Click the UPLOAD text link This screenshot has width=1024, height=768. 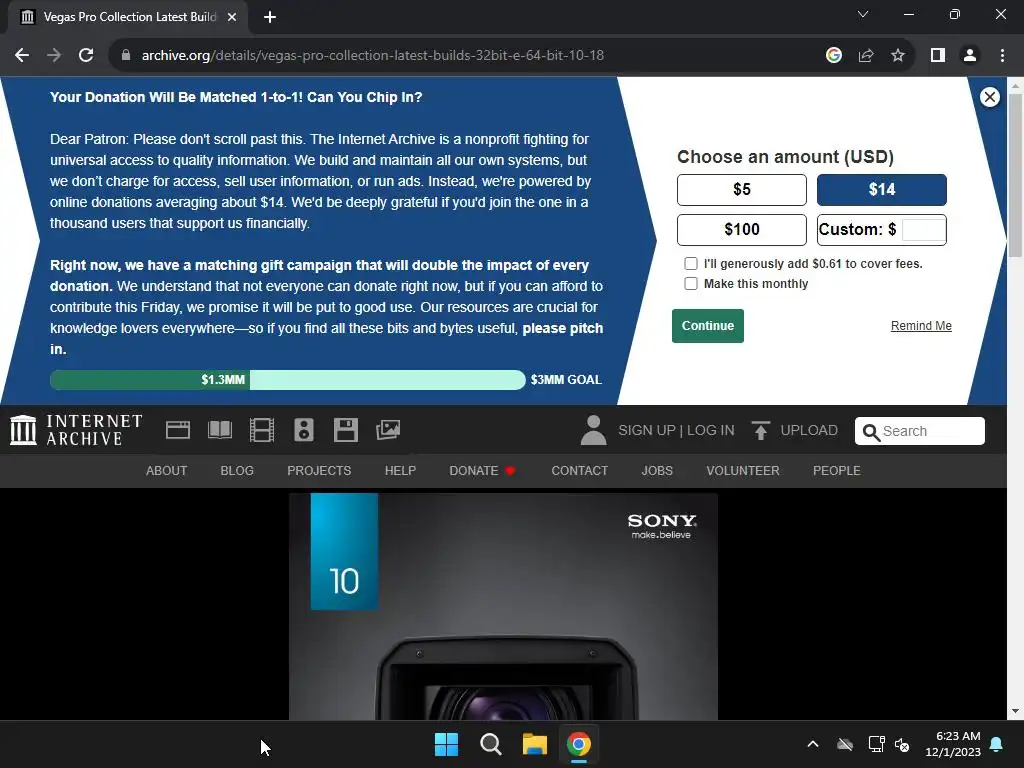click(809, 430)
